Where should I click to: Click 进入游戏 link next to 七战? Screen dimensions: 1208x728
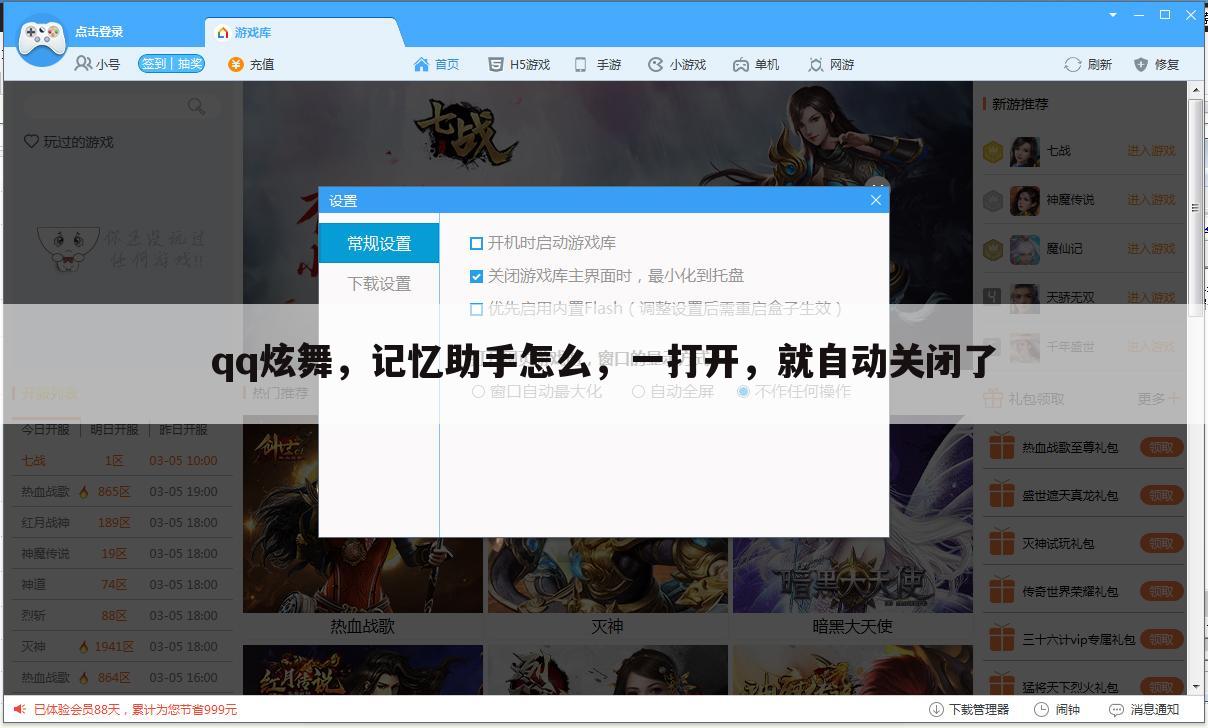click(1151, 151)
